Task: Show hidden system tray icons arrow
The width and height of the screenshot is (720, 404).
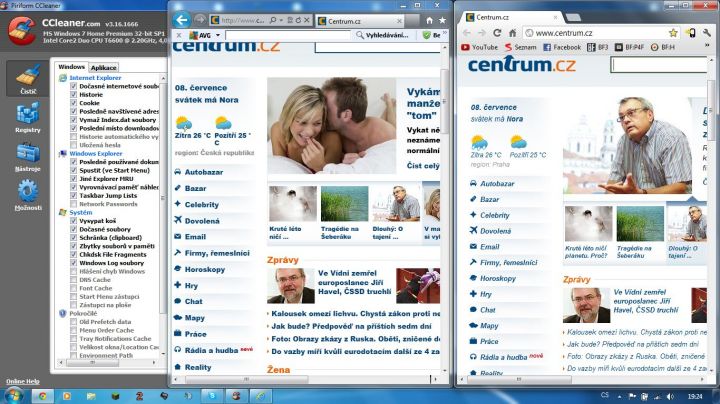Action: tap(619, 396)
